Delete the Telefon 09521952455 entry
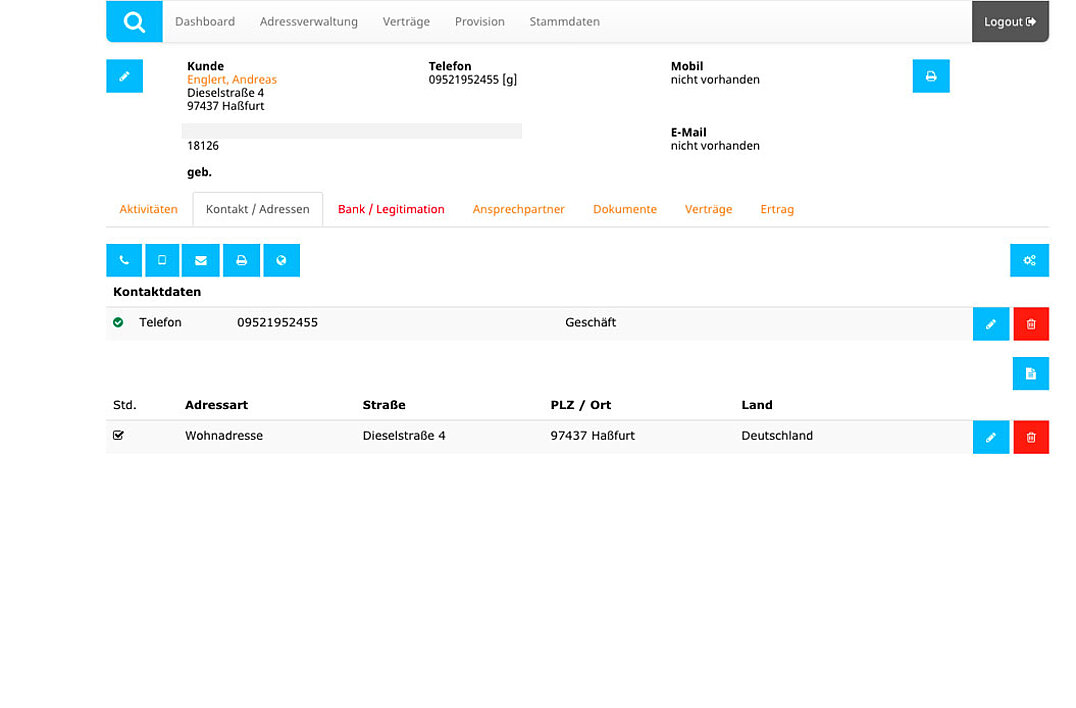The image size is (1076, 708). (1031, 324)
